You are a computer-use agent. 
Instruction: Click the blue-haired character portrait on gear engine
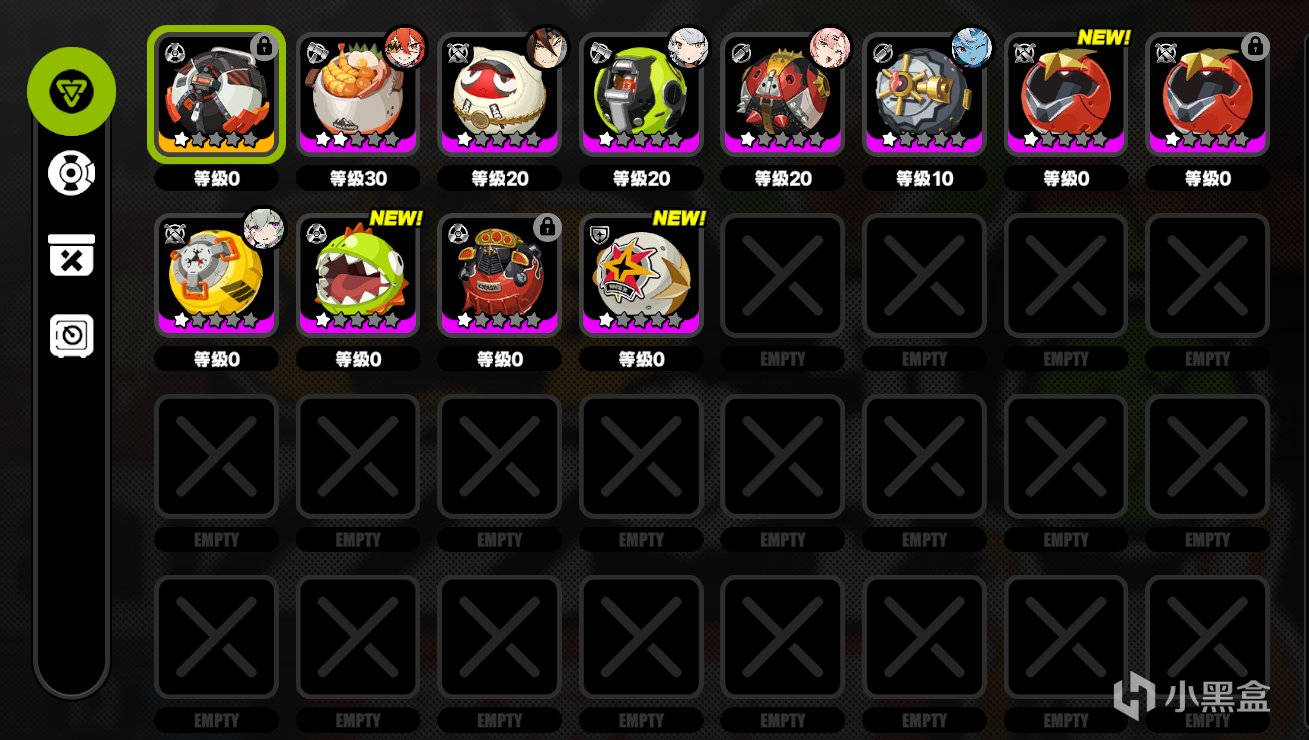coord(972,47)
